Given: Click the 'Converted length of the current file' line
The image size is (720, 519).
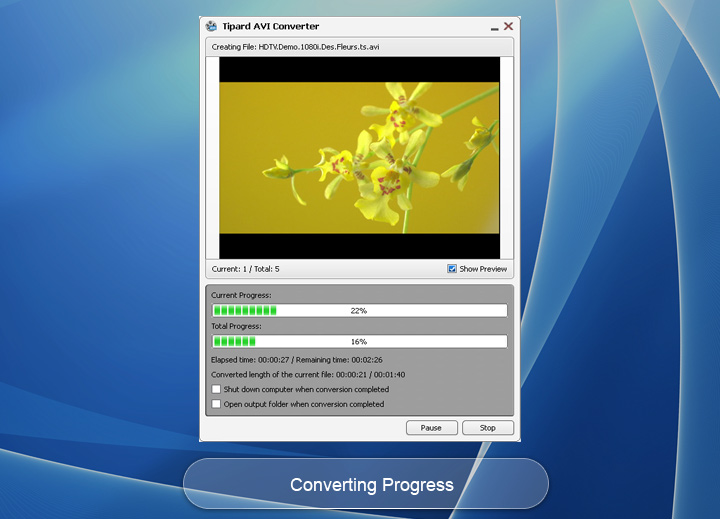Looking at the screenshot, I should tap(308, 374).
